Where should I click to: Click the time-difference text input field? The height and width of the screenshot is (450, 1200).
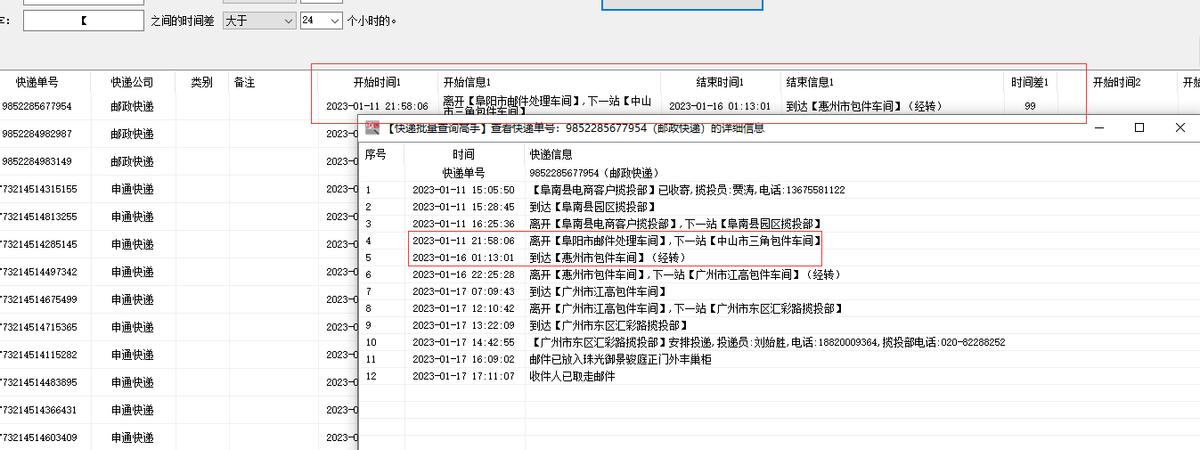click(x=83, y=20)
